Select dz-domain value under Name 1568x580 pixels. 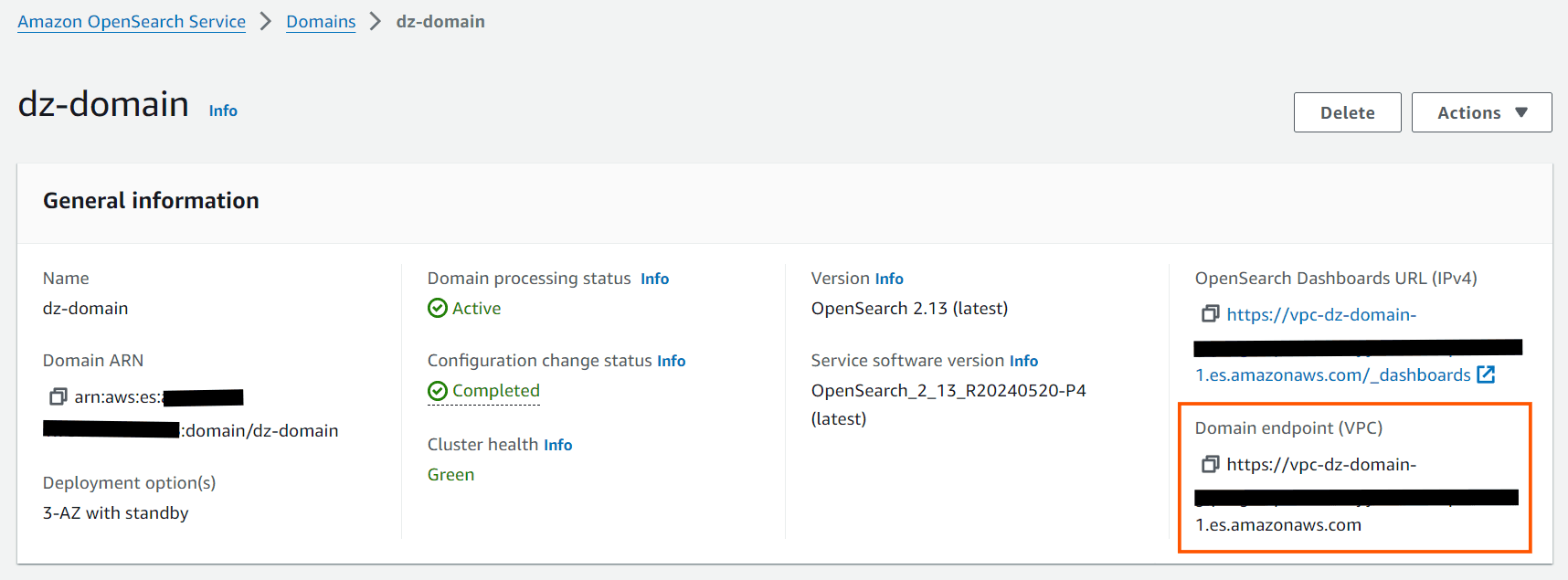[x=86, y=309]
